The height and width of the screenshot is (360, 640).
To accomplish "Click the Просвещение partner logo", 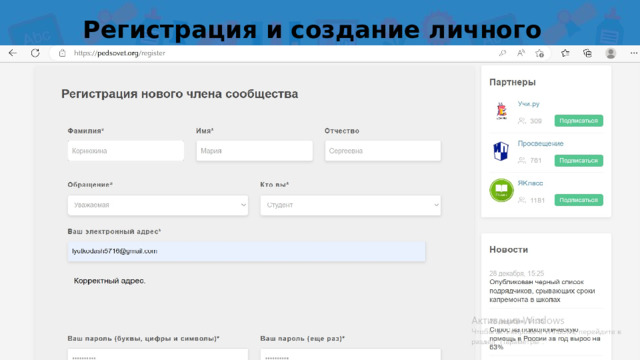I will pos(501,151).
